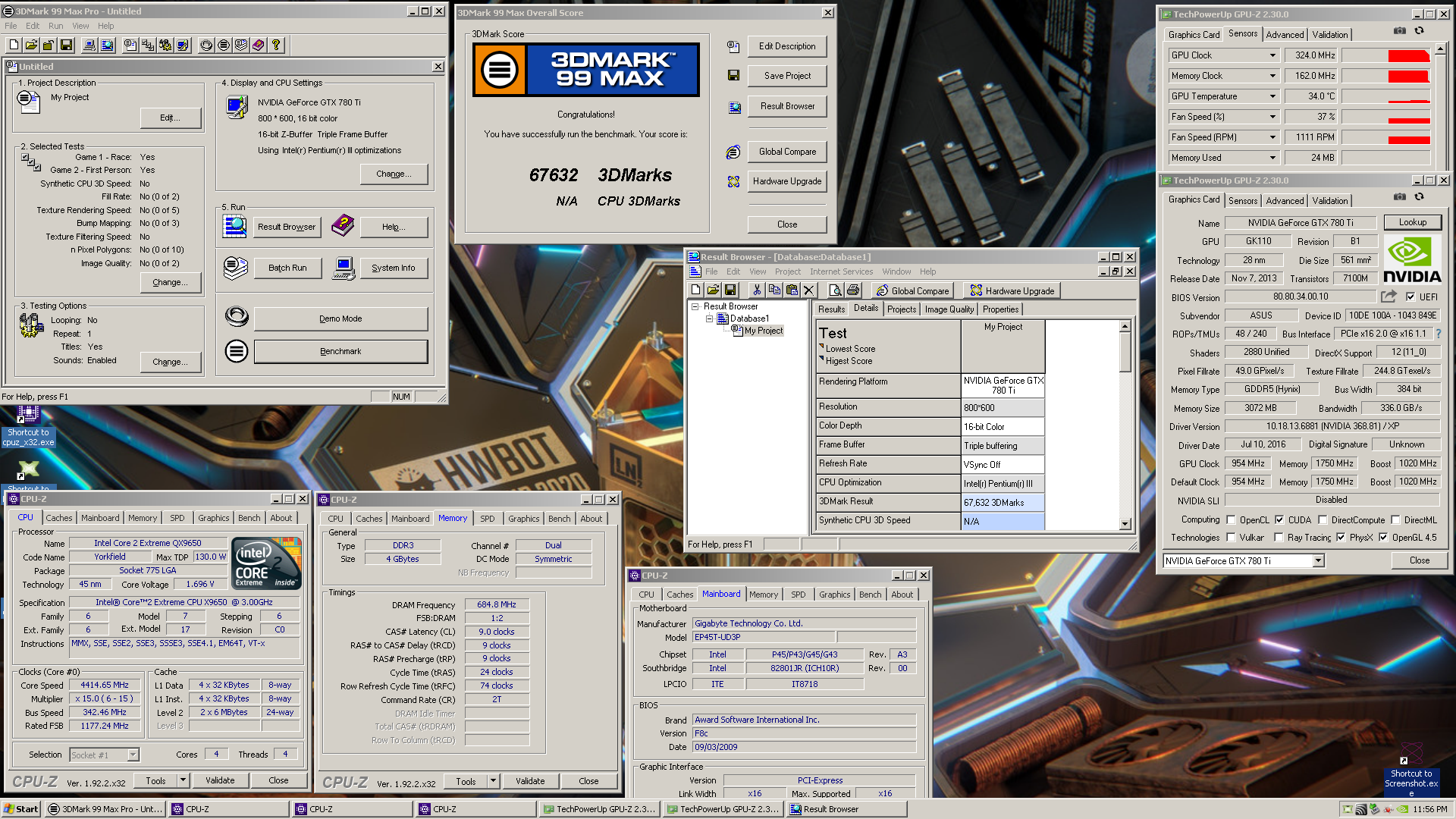Toggle the DirectCompute checkbox in GPU-Z
Viewport: 1456px width, 819px height.
pyautogui.click(x=1323, y=520)
